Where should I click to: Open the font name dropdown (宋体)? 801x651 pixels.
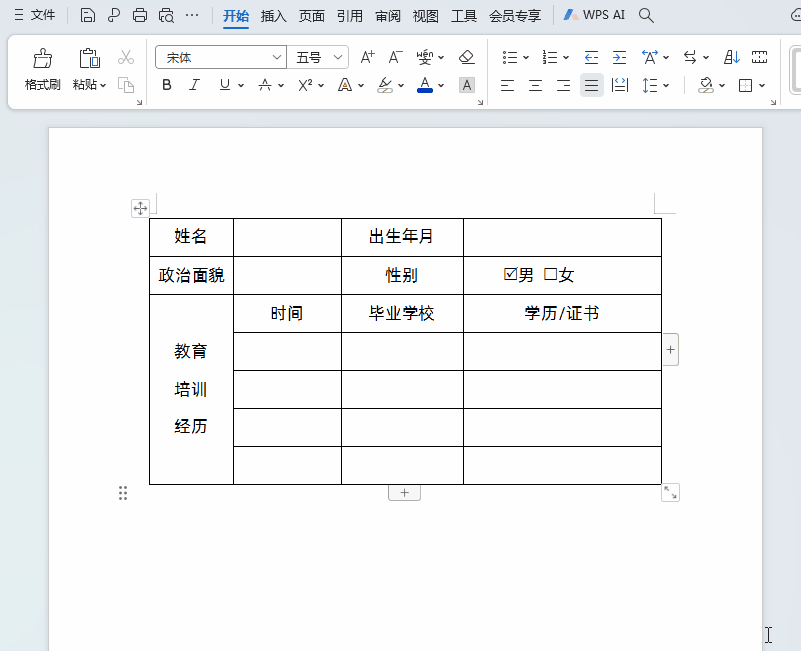(x=277, y=57)
